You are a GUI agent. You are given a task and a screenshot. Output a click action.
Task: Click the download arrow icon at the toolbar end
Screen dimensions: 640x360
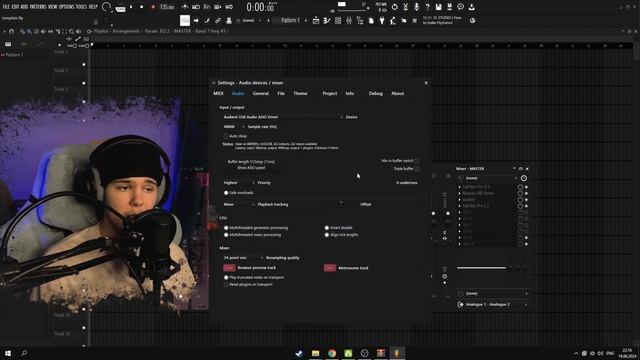pos(471,7)
